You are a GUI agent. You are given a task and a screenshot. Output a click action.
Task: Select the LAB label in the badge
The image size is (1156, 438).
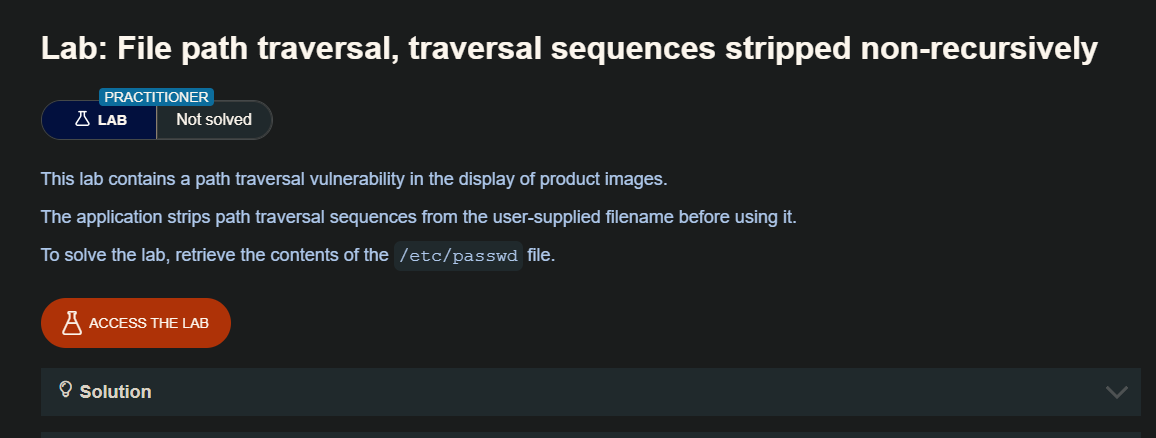pyautogui.click(x=112, y=120)
